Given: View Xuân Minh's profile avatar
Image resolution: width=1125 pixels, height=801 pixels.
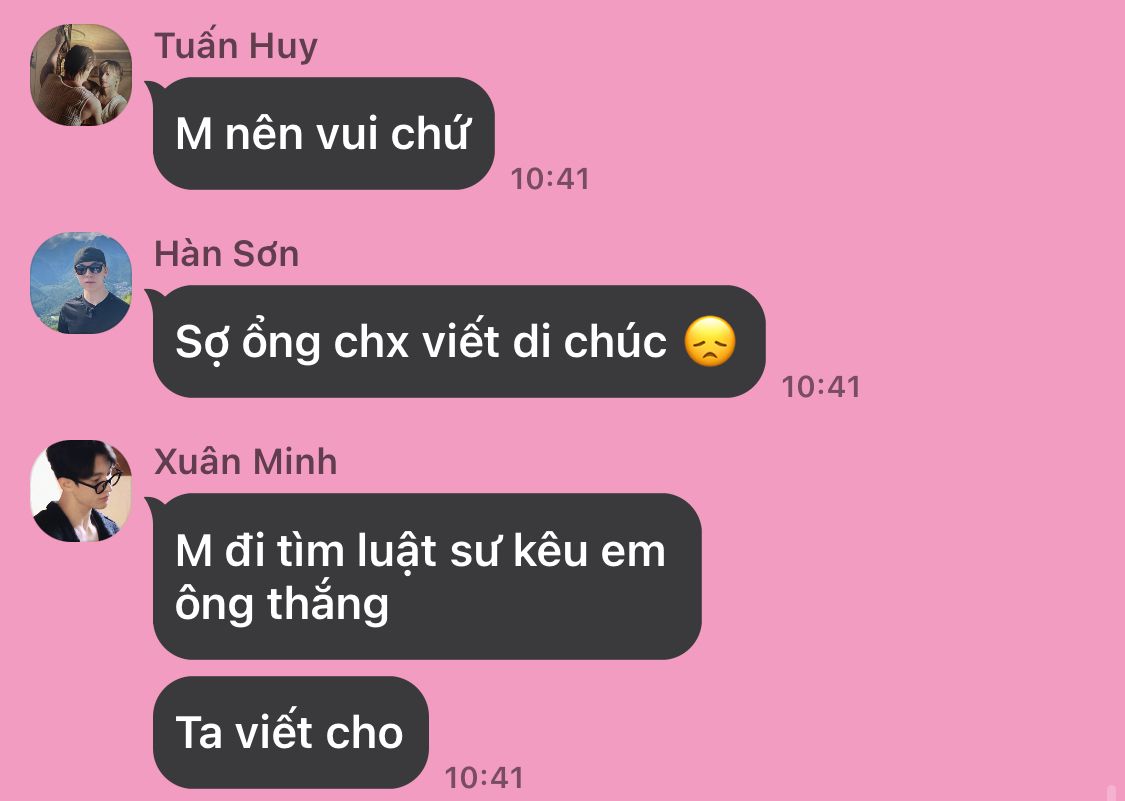Looking at the screenshot, I should [x=80, y=490].
